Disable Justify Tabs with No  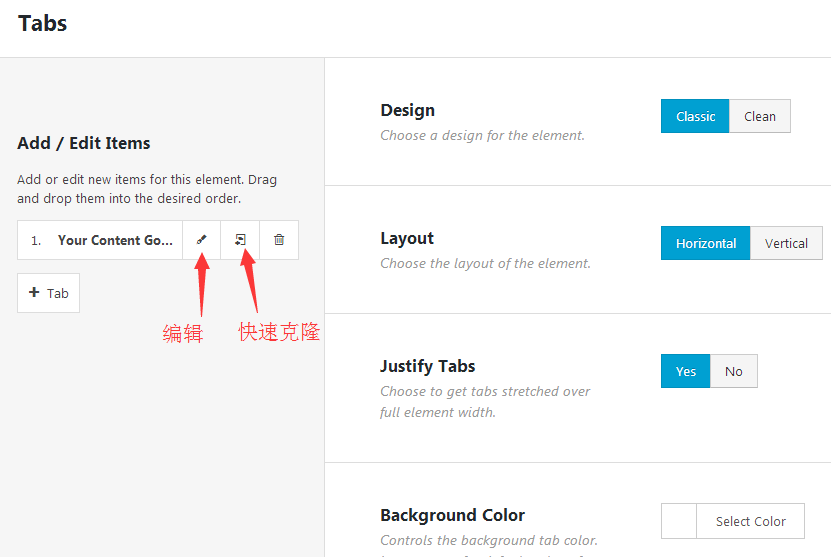pos(733,371)
